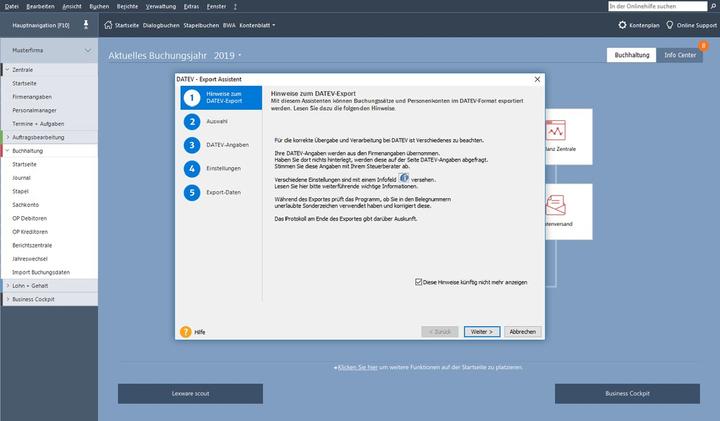Open Startseite under Zentrale

(x=24, y=83)
